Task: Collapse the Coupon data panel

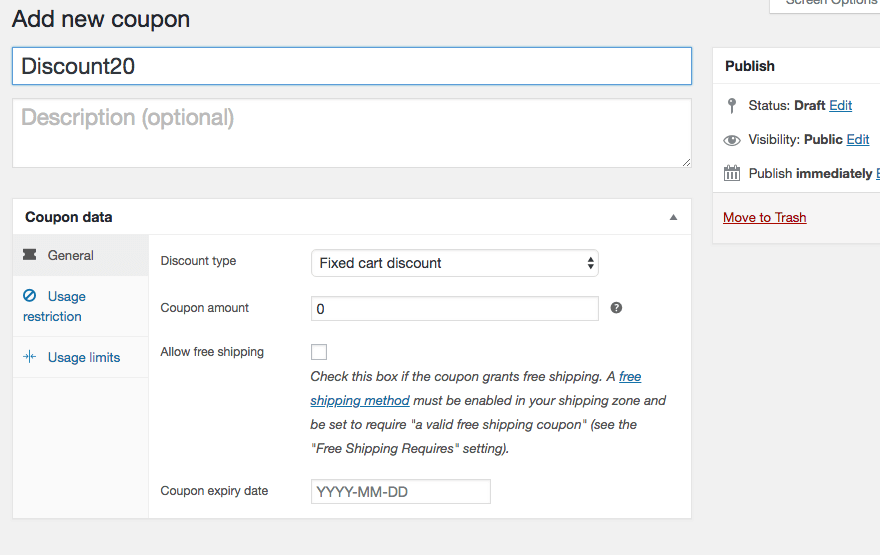Action: click(673, 217)
